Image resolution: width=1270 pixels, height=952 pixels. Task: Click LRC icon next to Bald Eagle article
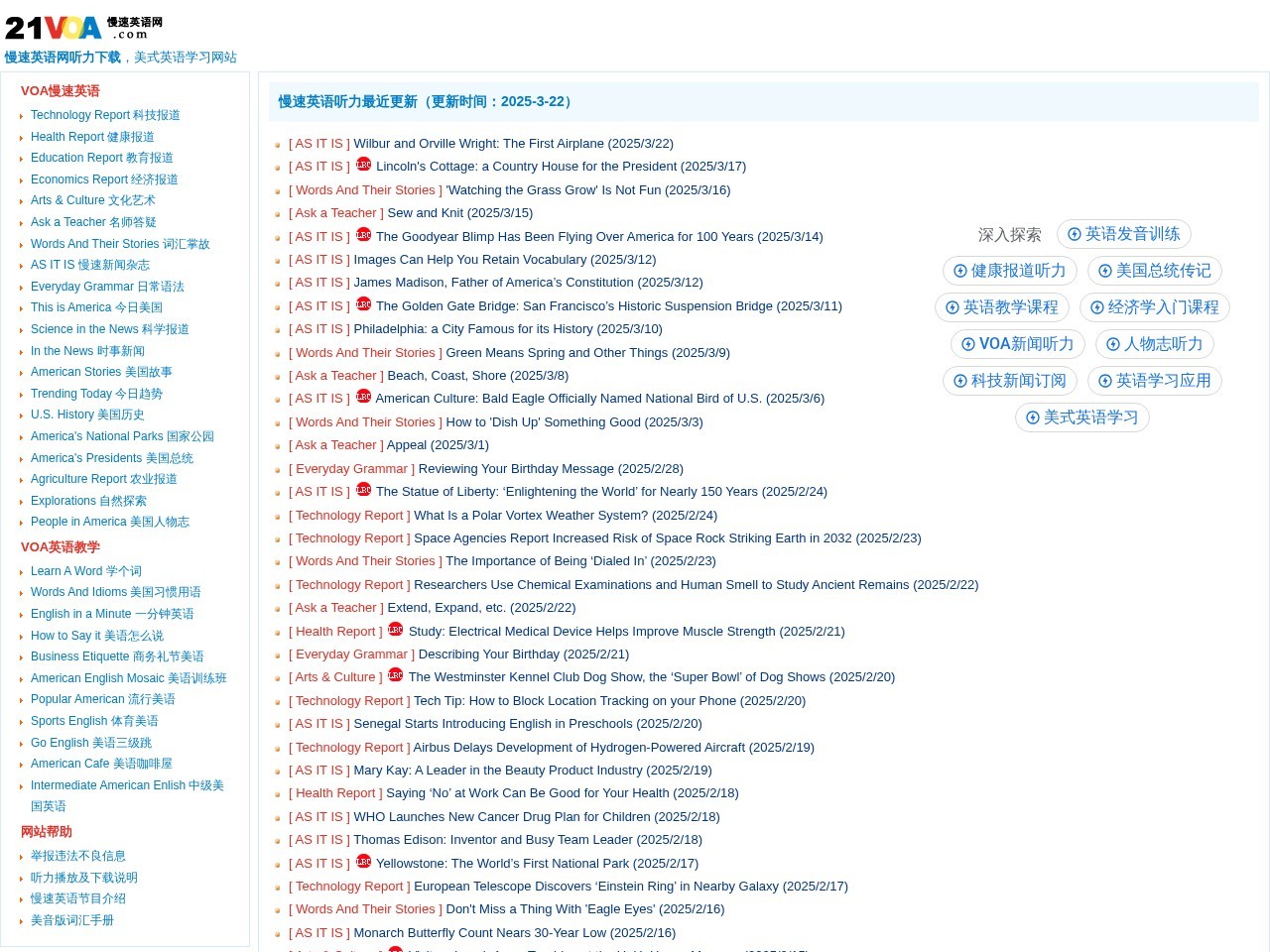click(x=363, y=397)
